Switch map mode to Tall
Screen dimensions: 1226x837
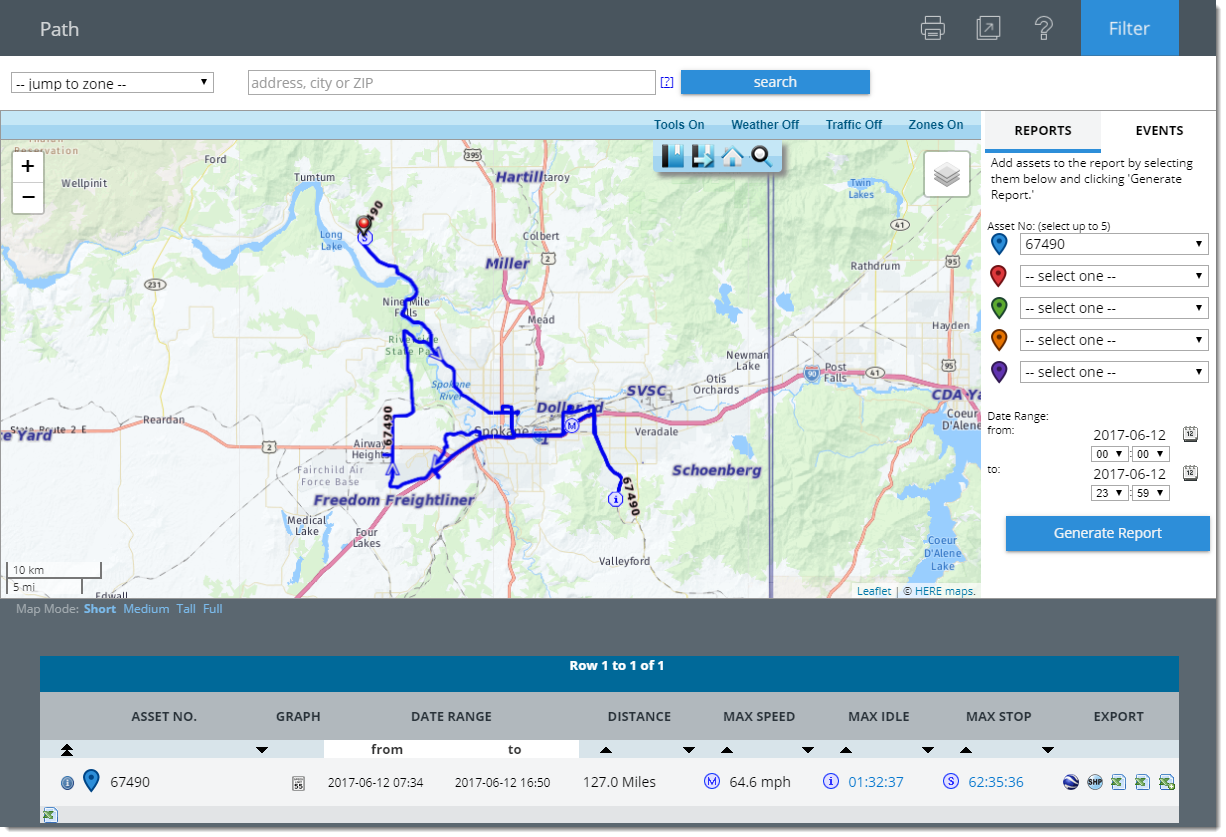[x=186, y=608]
